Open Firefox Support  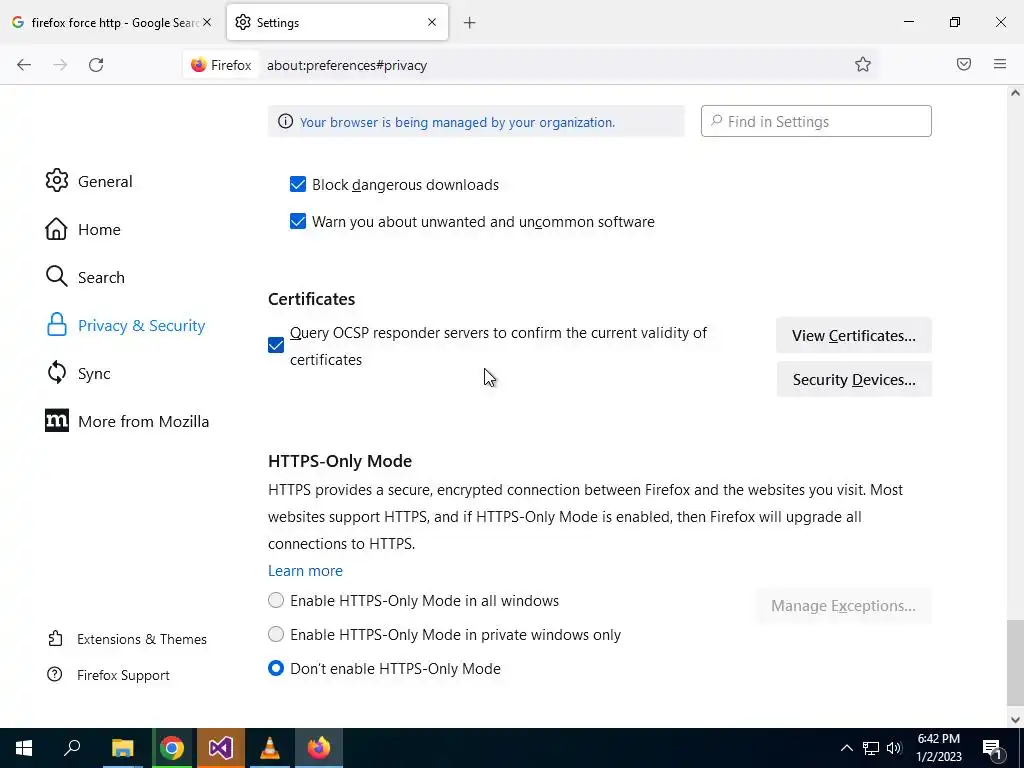(x=108, y=675)
